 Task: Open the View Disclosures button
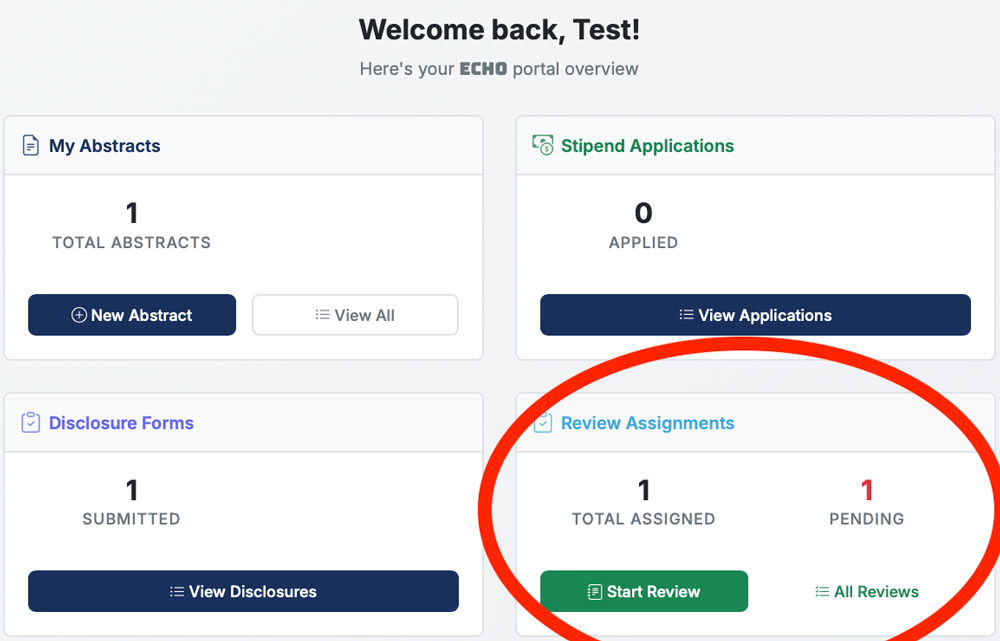coord(243,591)
